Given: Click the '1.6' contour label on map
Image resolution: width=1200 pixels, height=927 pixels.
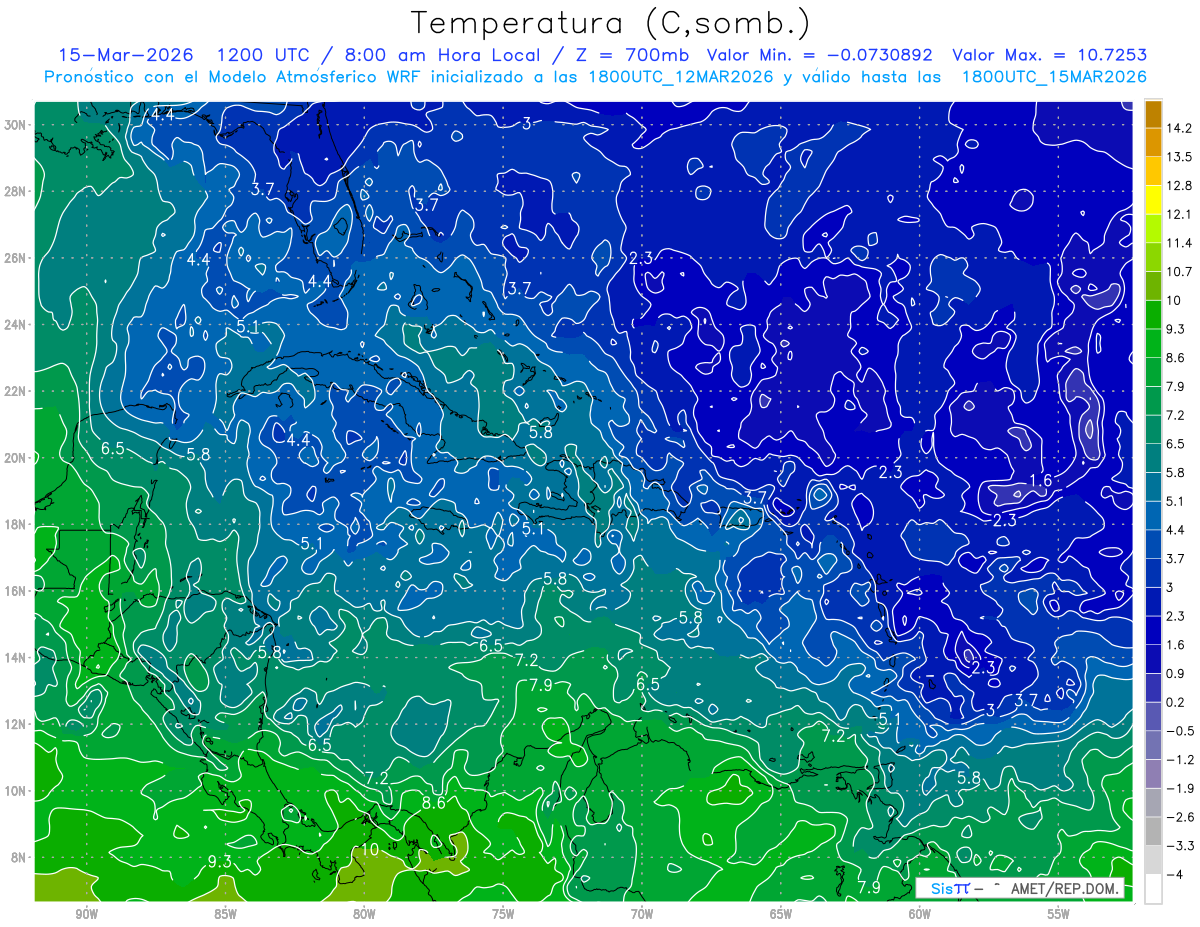Looking at the screenshot, I should pos(1040,480).
